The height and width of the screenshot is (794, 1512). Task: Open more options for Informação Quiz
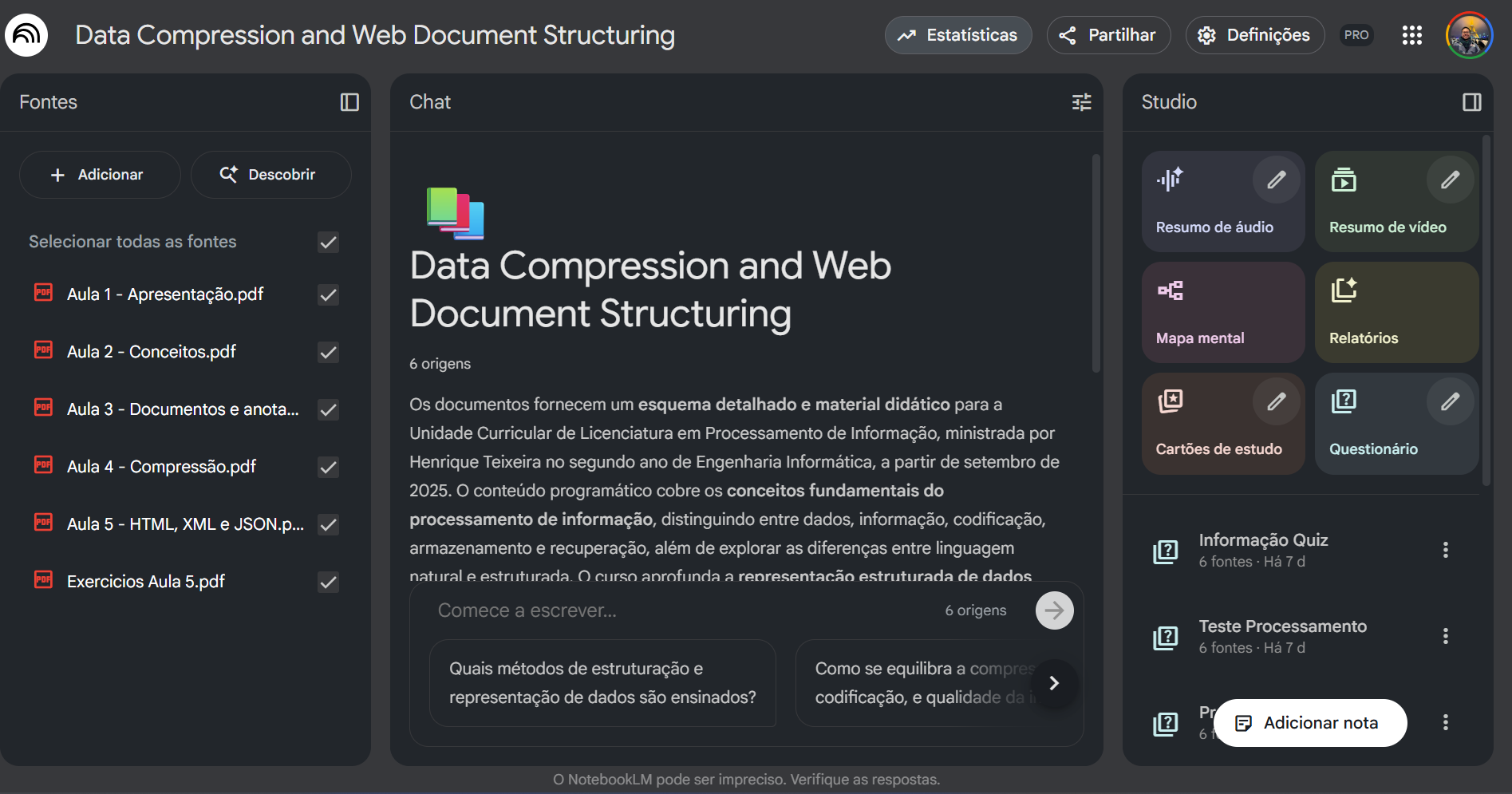(x=1445, y=550)
